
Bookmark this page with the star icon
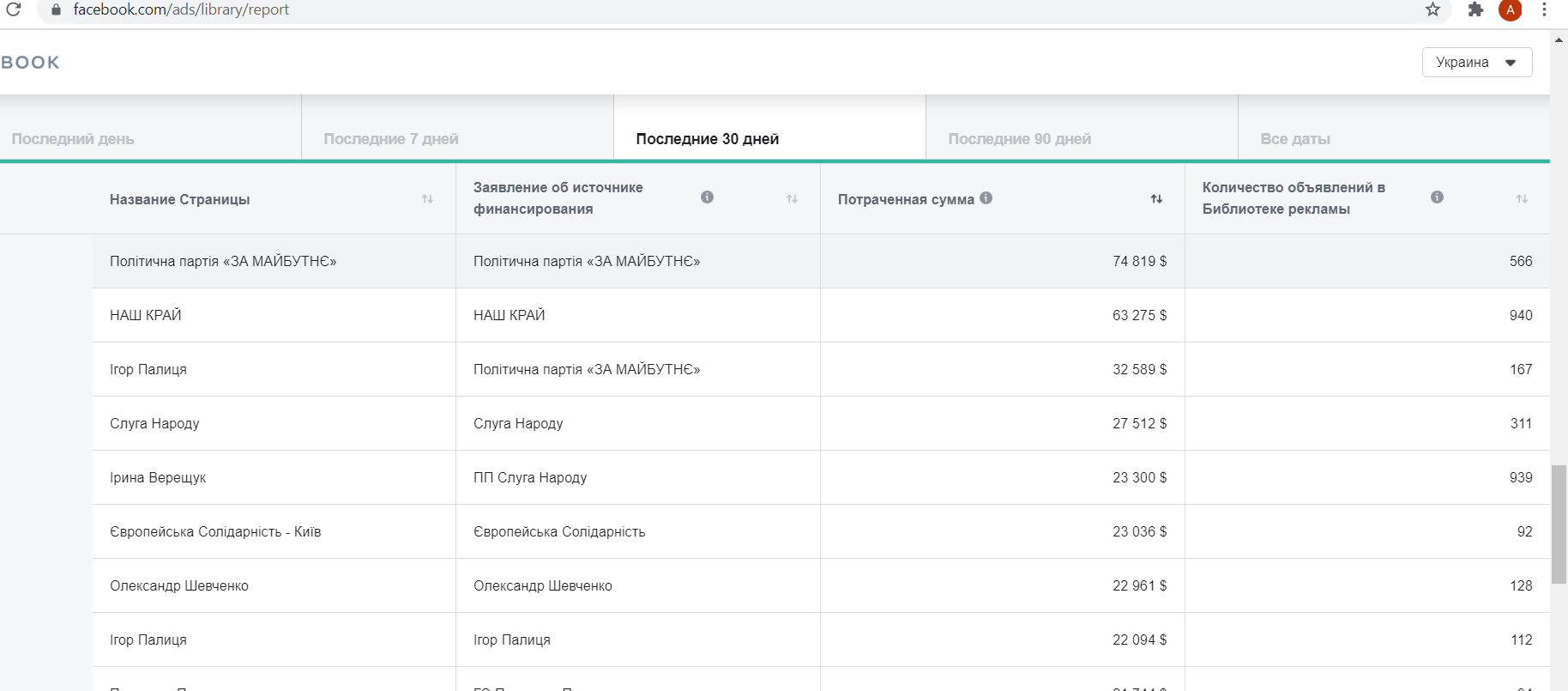1432,9
